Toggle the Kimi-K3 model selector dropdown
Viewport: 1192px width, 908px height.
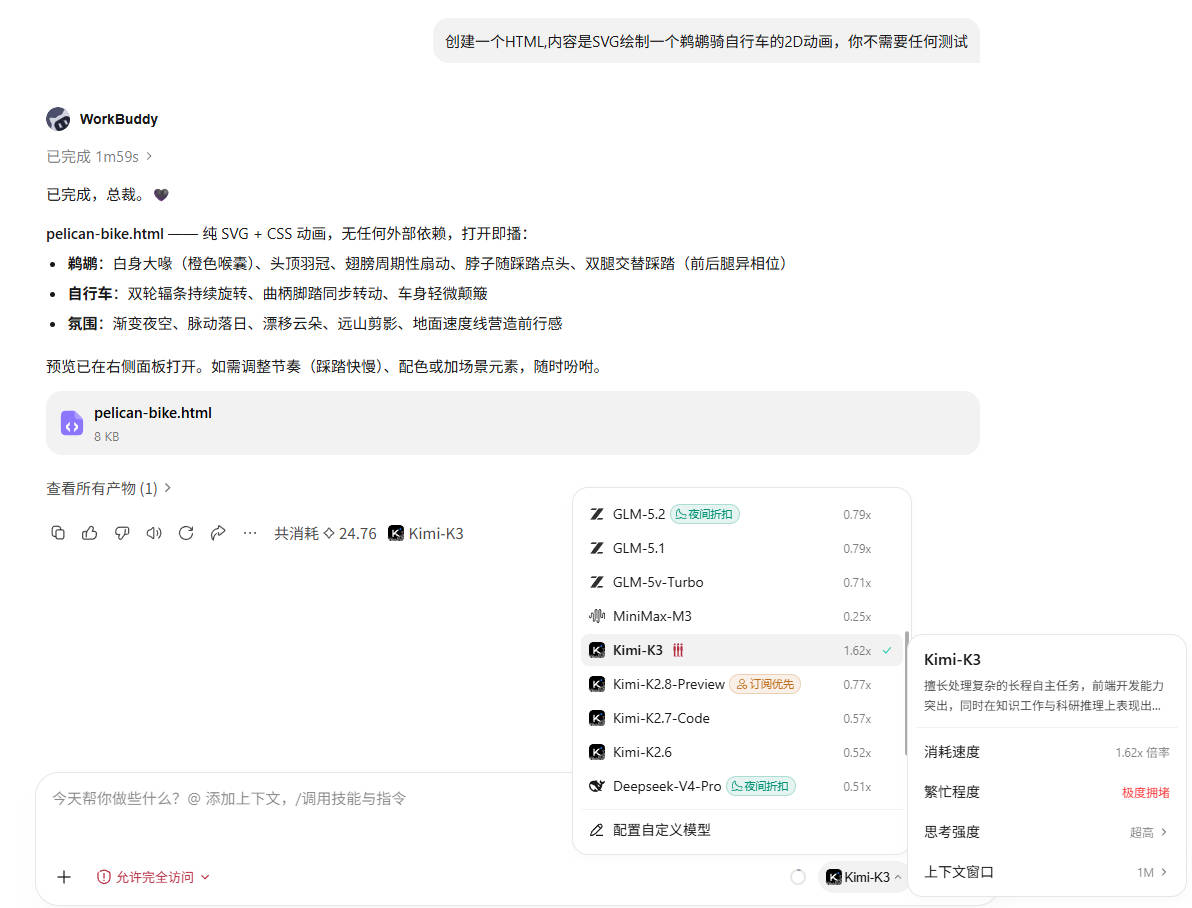tap(864, 877)
